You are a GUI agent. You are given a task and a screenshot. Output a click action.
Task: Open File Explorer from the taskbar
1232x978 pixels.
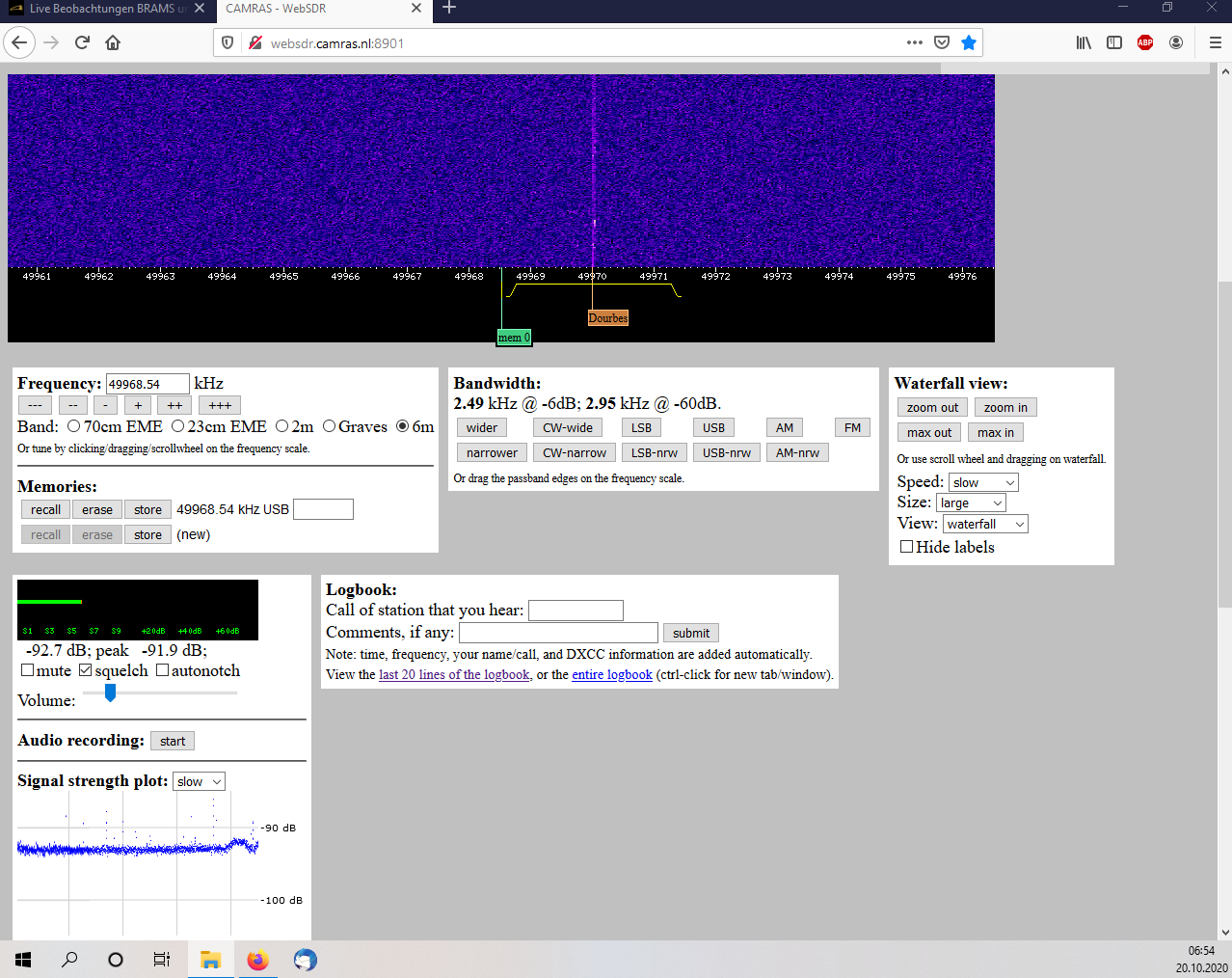(210, 960)
